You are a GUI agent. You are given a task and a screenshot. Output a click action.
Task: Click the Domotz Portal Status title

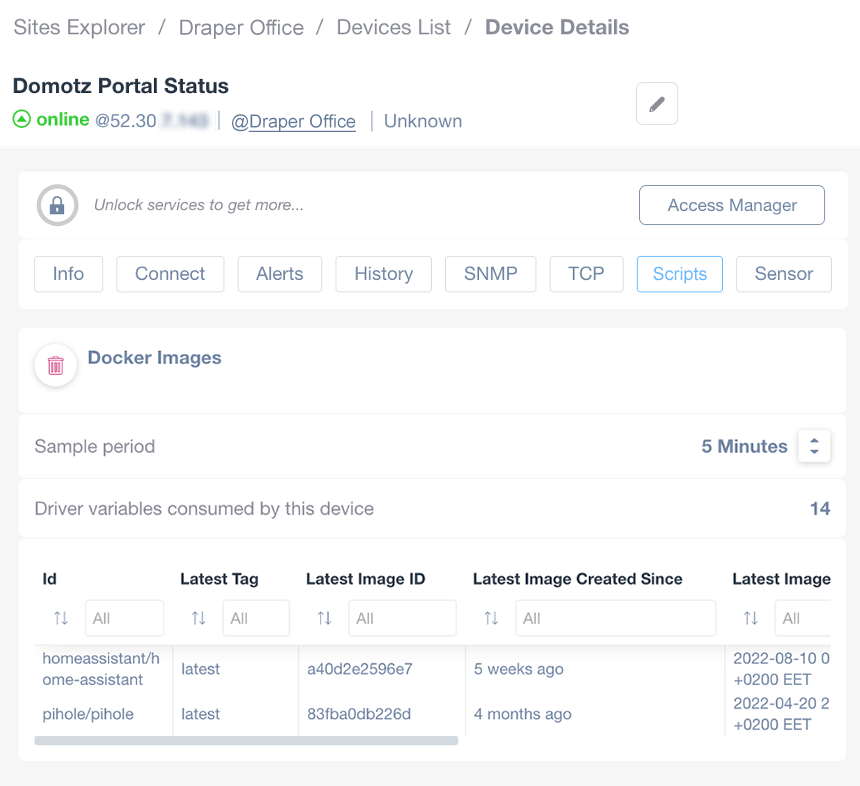(121, 86)
